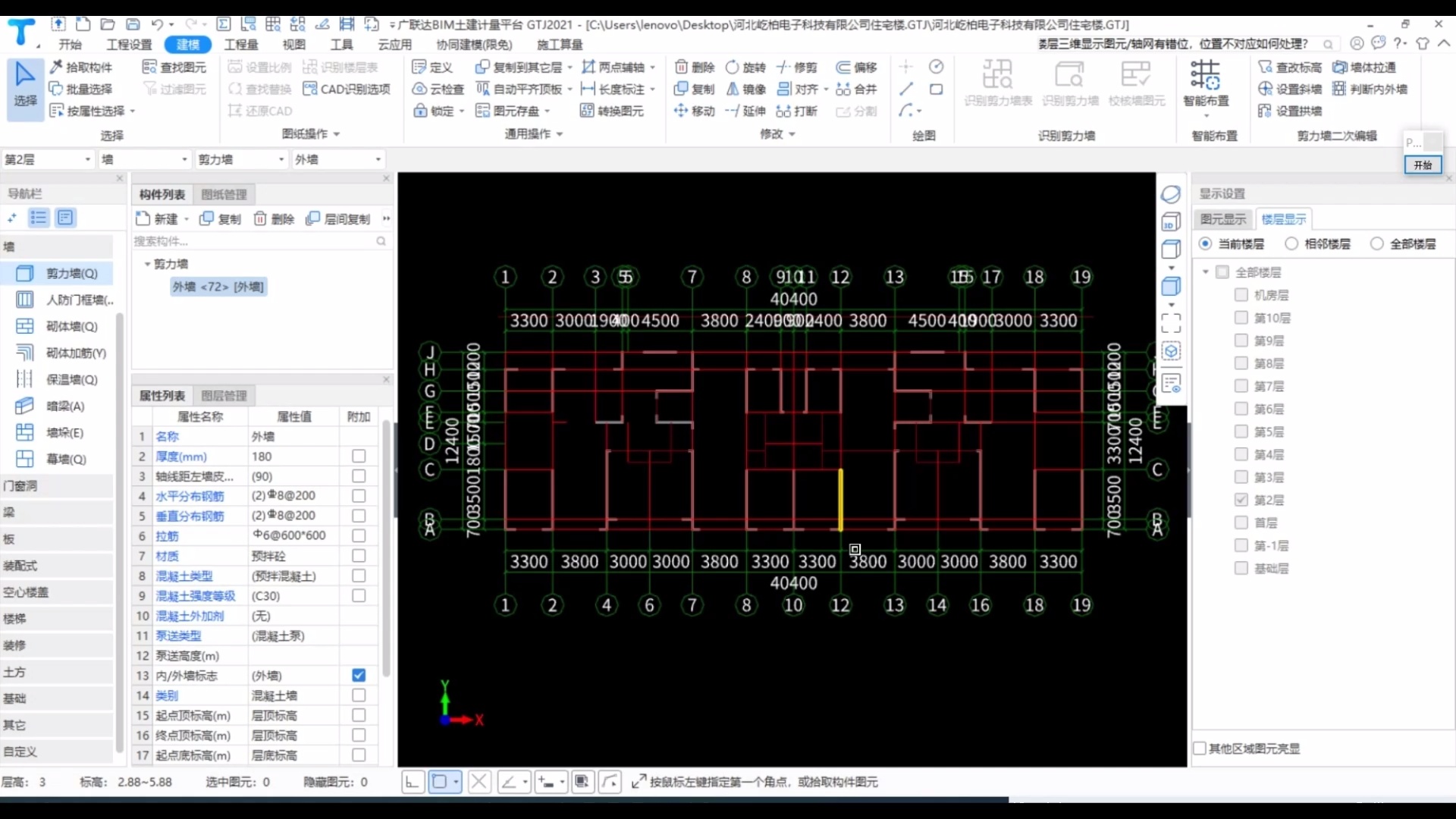Toggle 其他区域图元亮显 checkbox

[x=1200, y=748]
